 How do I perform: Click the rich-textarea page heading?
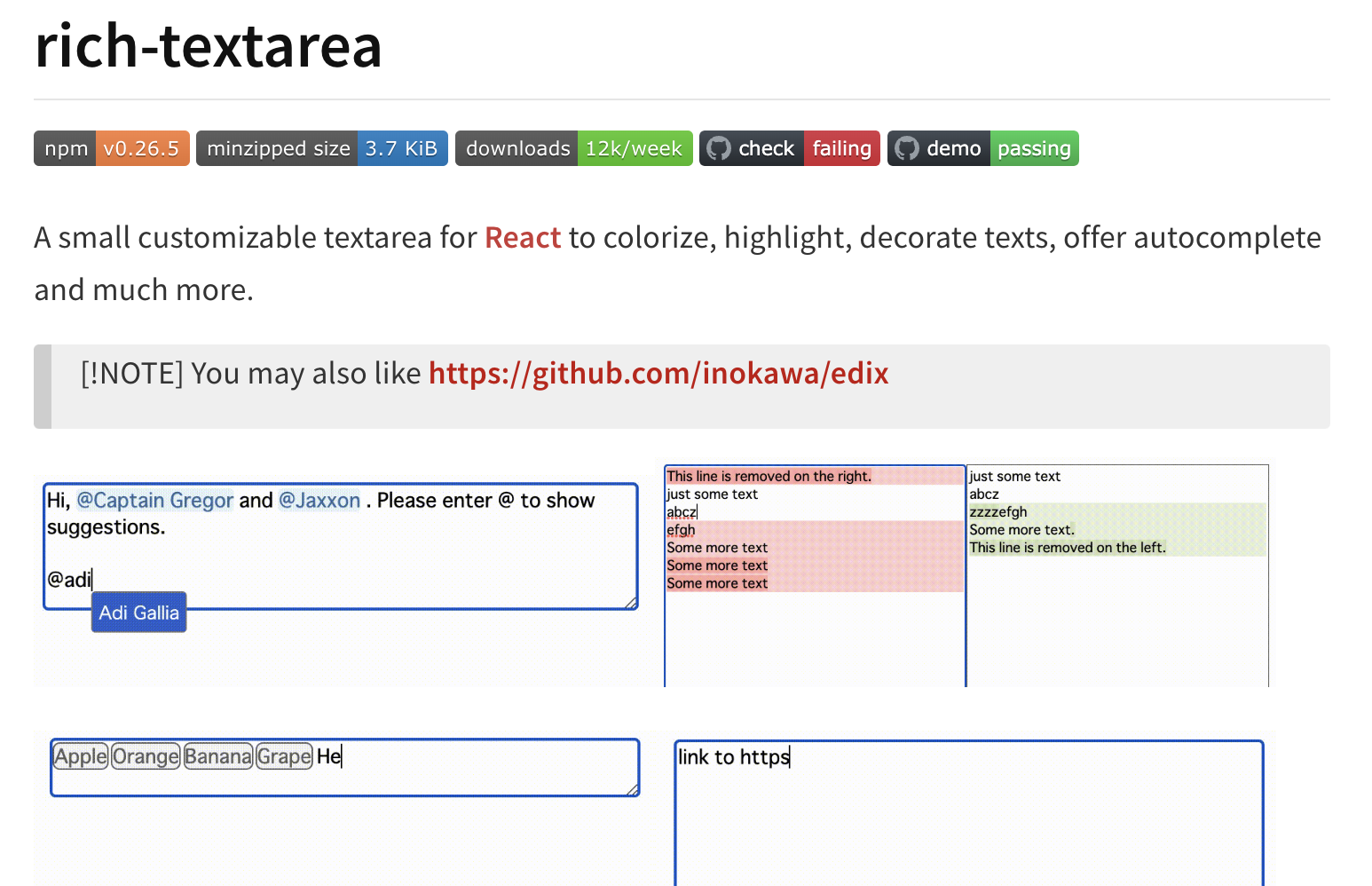209,45
